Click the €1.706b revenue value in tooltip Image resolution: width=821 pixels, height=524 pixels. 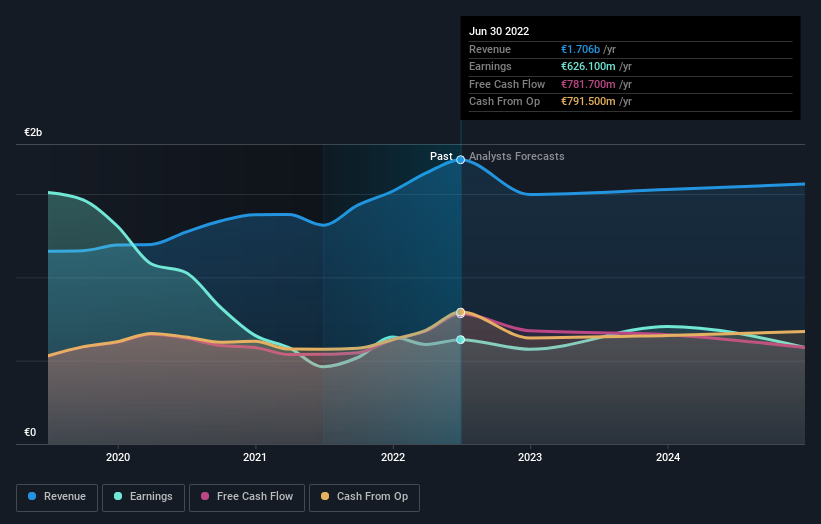580,49
